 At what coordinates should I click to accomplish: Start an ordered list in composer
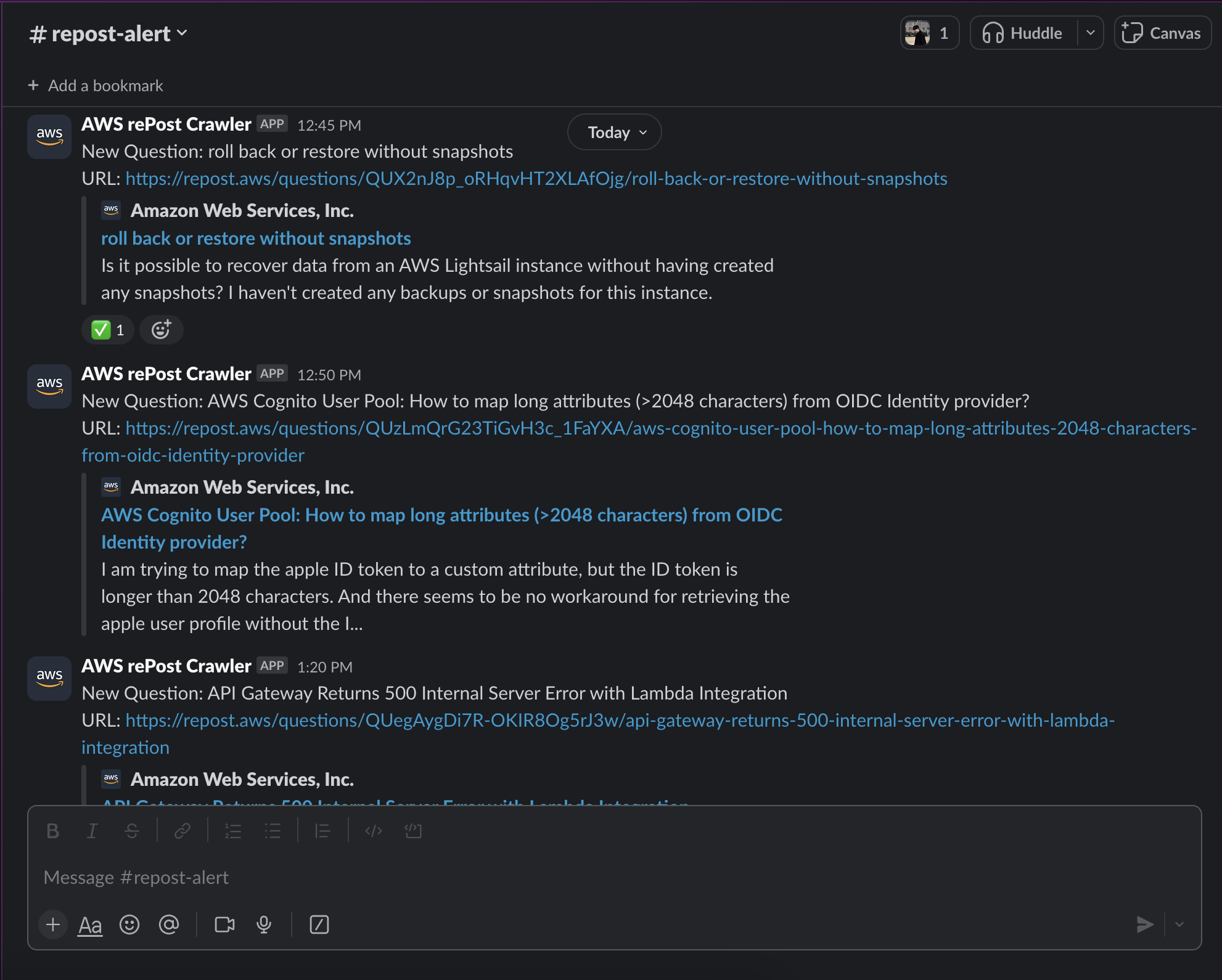(233, 831)
